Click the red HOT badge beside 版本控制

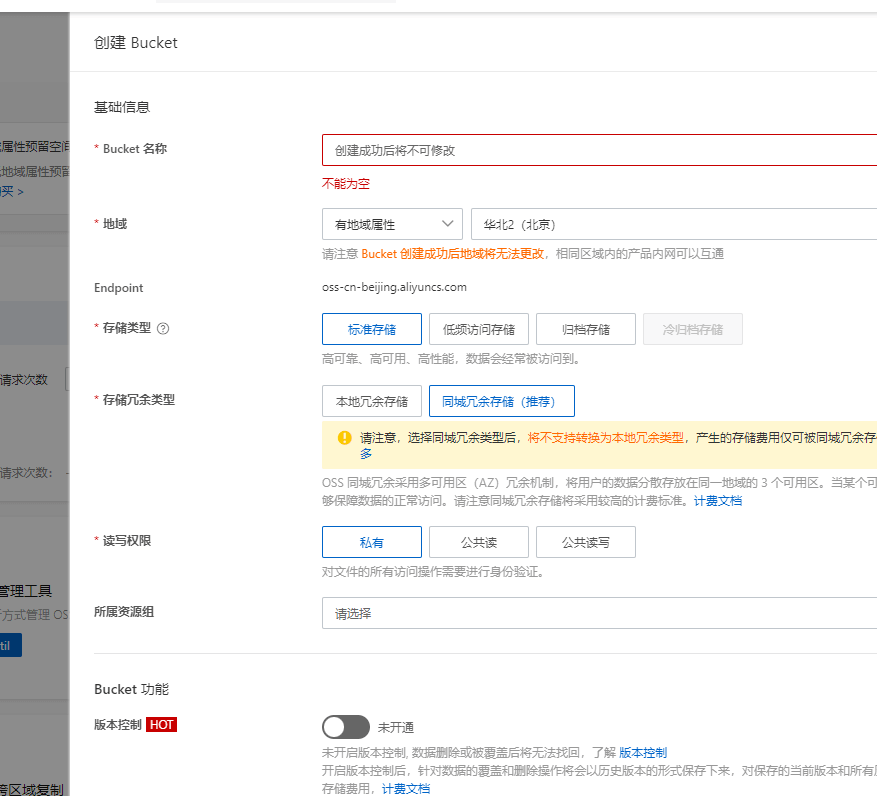[x=161, y=725]
